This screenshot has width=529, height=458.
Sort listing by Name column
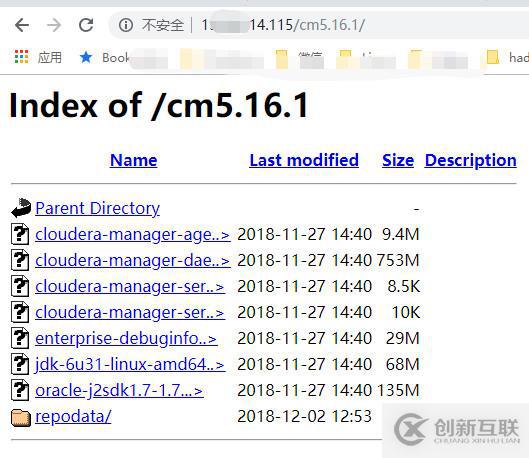coord(134,161)
